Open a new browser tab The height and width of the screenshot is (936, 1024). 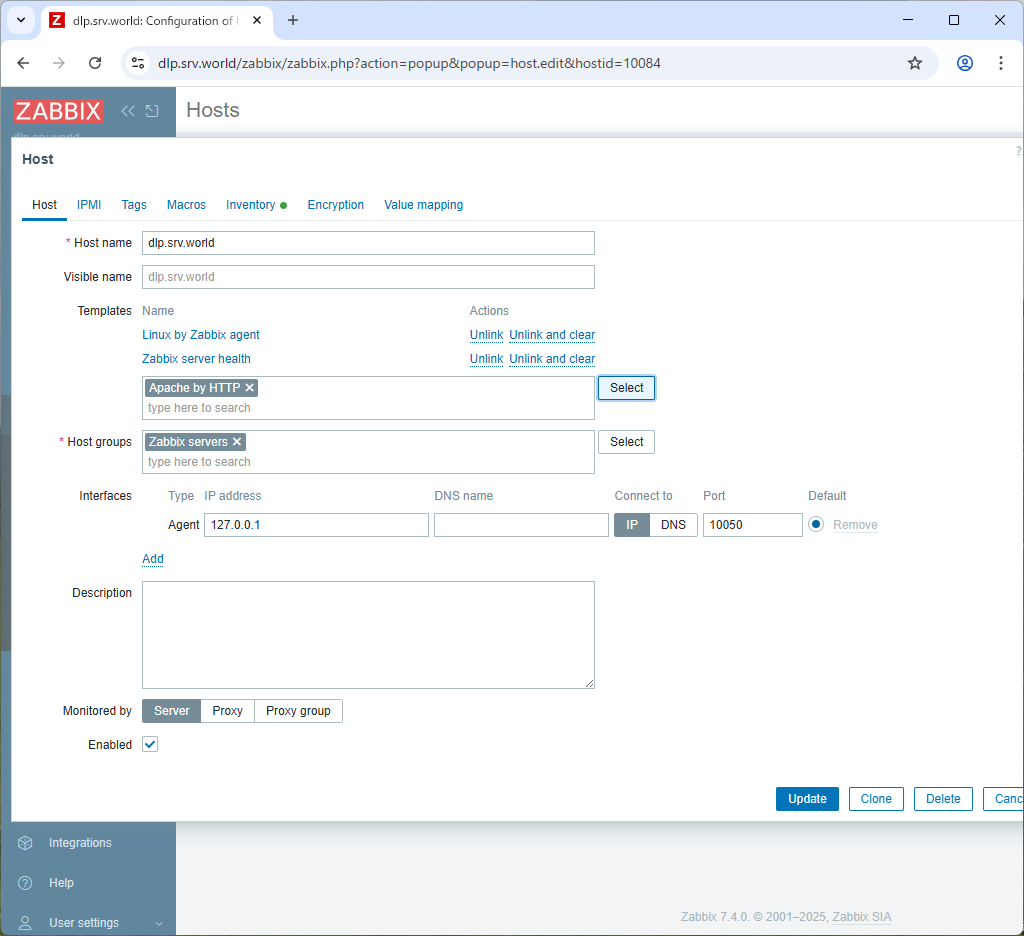(x=293, y=20)
